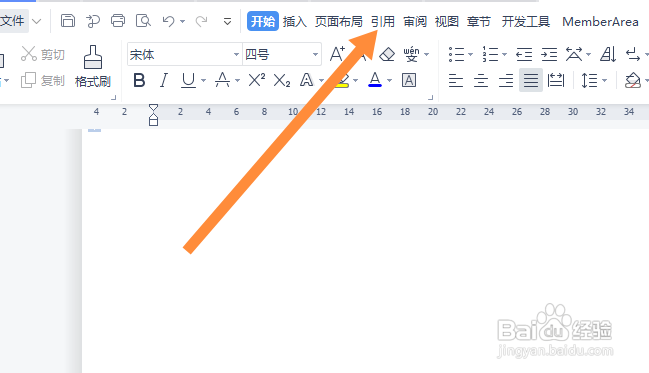Switch to the 审阅 (Review) tab
The width and height of the screenshot is (649, 373).
point(415,22)
